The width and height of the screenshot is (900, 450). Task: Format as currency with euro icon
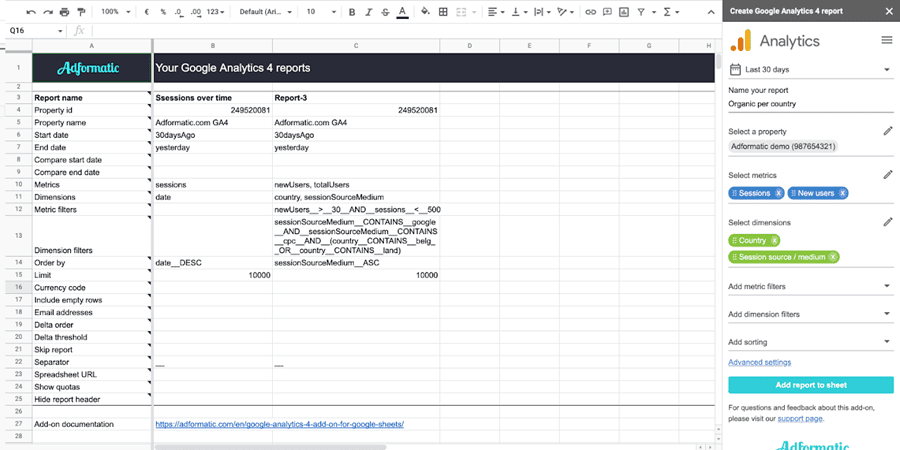coord(147,11)
